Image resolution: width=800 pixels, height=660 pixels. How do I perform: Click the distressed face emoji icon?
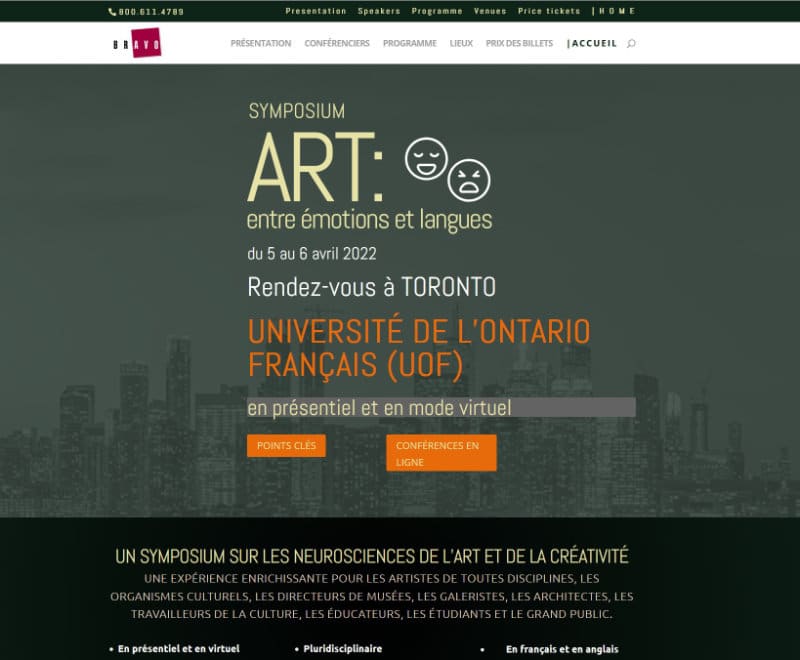coord(468,179)
